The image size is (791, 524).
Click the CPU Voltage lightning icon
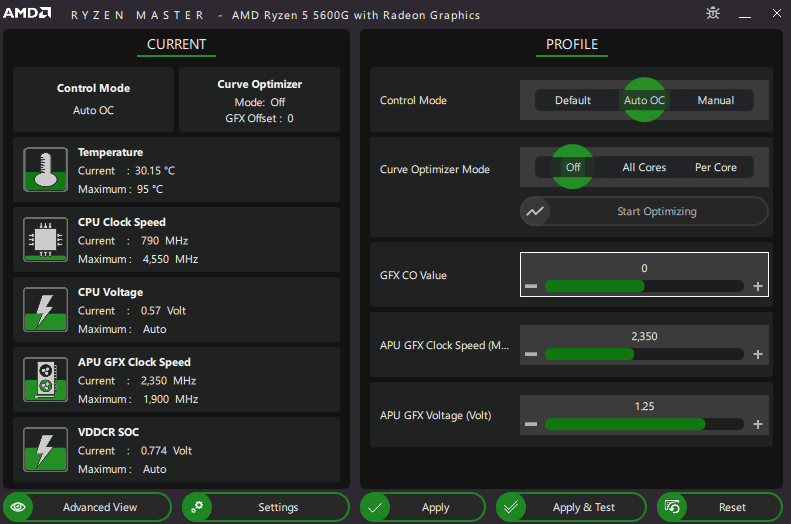point(45,310)
